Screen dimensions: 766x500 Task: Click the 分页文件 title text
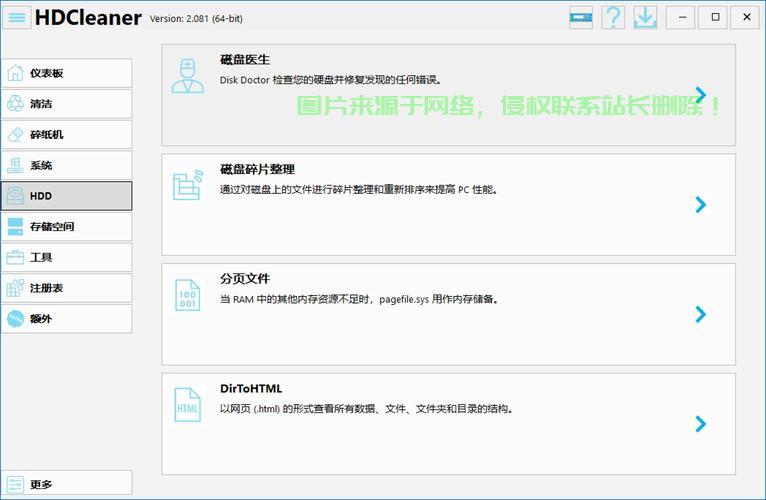click(x=245, y=279)
